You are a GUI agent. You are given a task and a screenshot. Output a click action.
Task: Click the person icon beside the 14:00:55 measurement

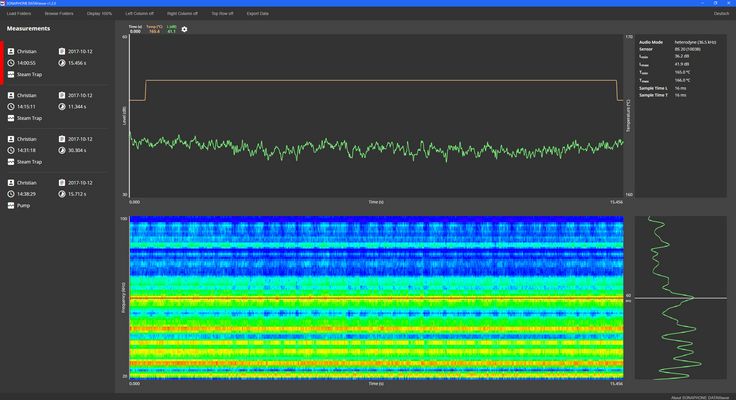[11, 51]
